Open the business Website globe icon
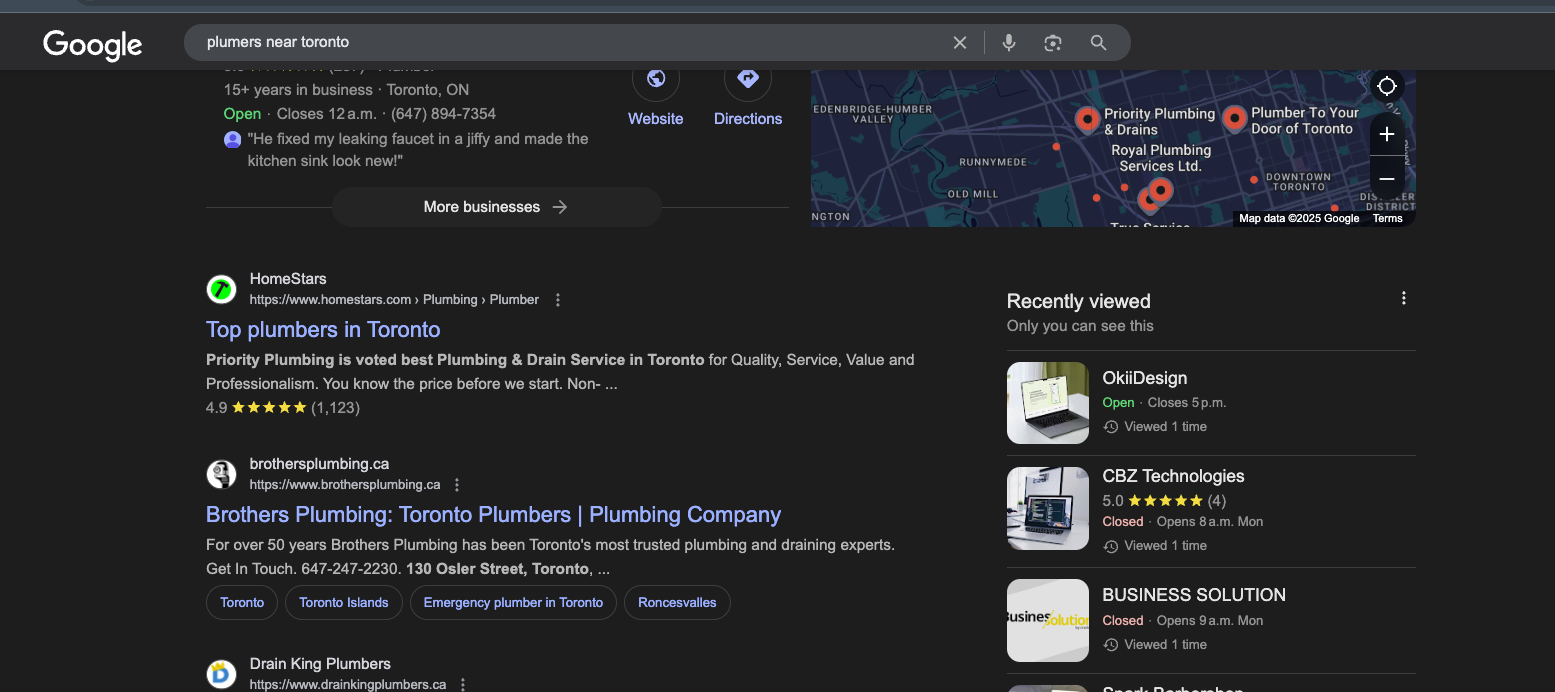Image resolution: width=1555 pixels, height=692 pixels. point(656,79)
